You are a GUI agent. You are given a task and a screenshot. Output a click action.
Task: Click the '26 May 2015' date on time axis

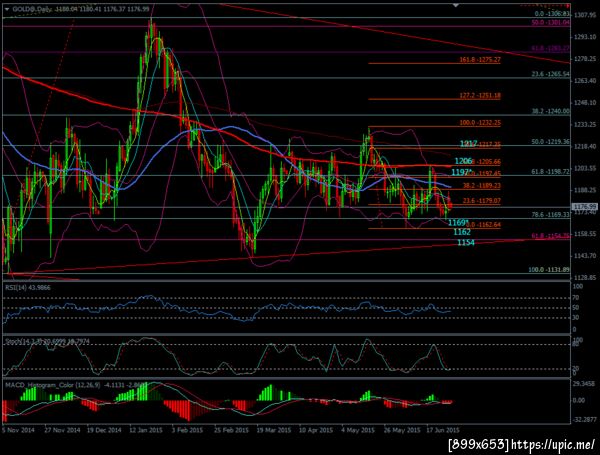[400, 430]
